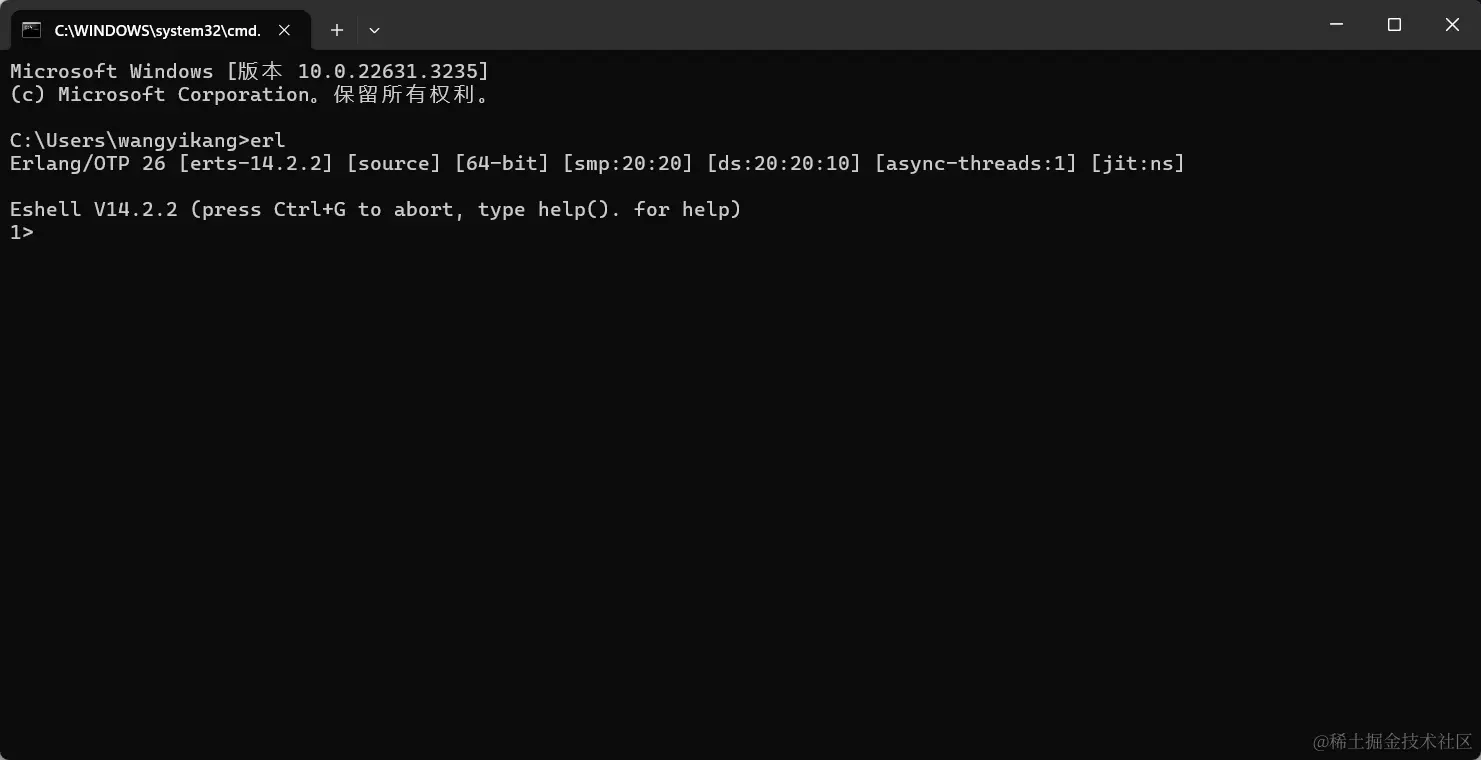Open a new terminal tab

(x=337, y=30)
